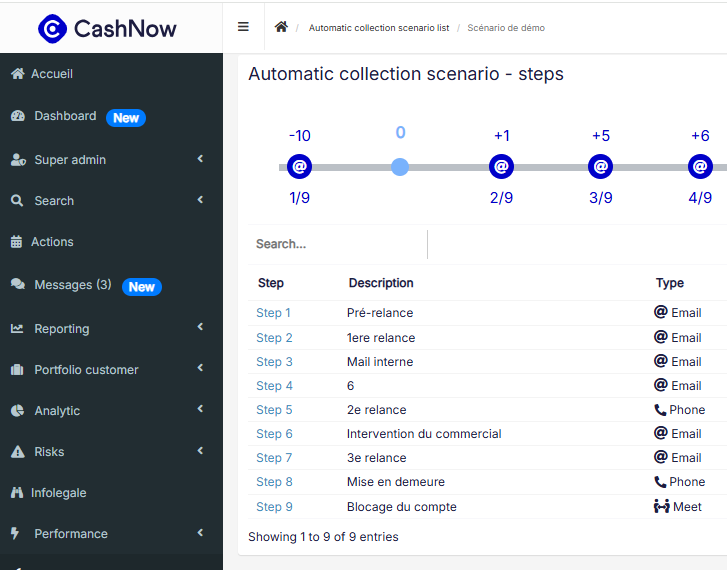Expand the Super admin submenu
The width and height of the screenshot is (727, 570).
200,159
